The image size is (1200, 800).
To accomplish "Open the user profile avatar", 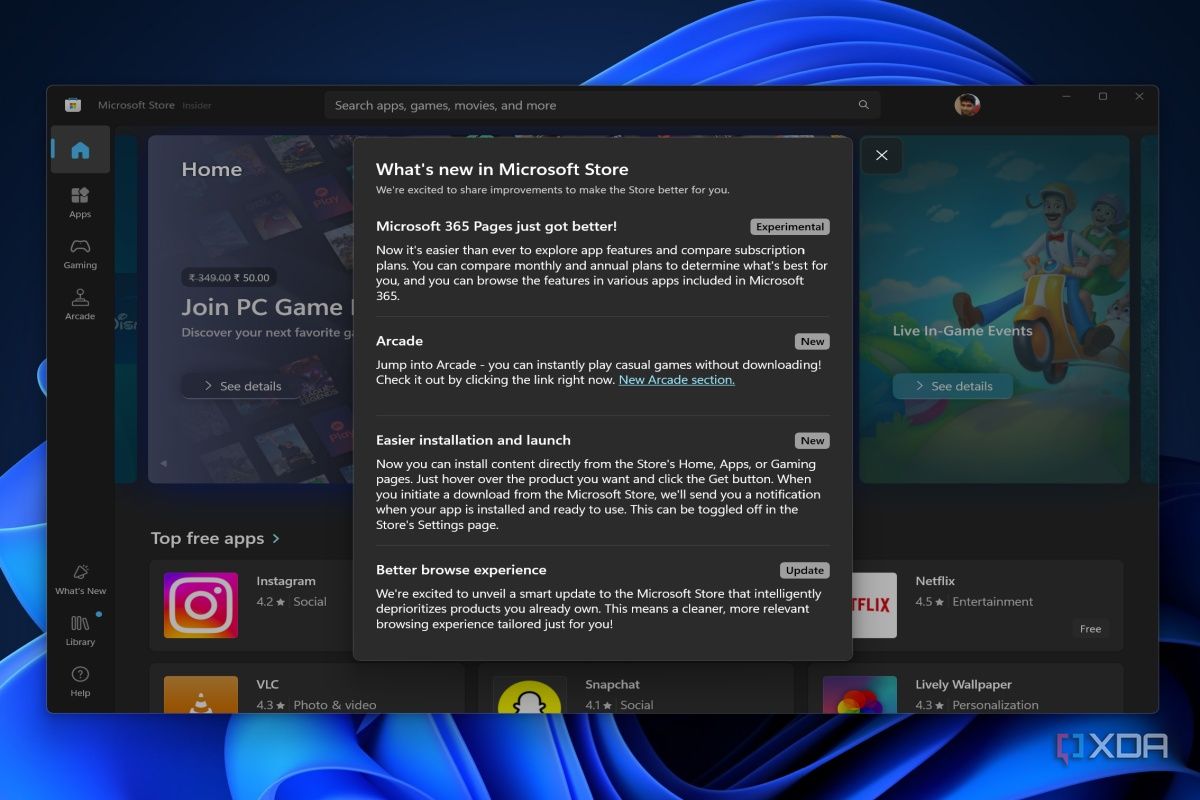I will click(967, 105).
